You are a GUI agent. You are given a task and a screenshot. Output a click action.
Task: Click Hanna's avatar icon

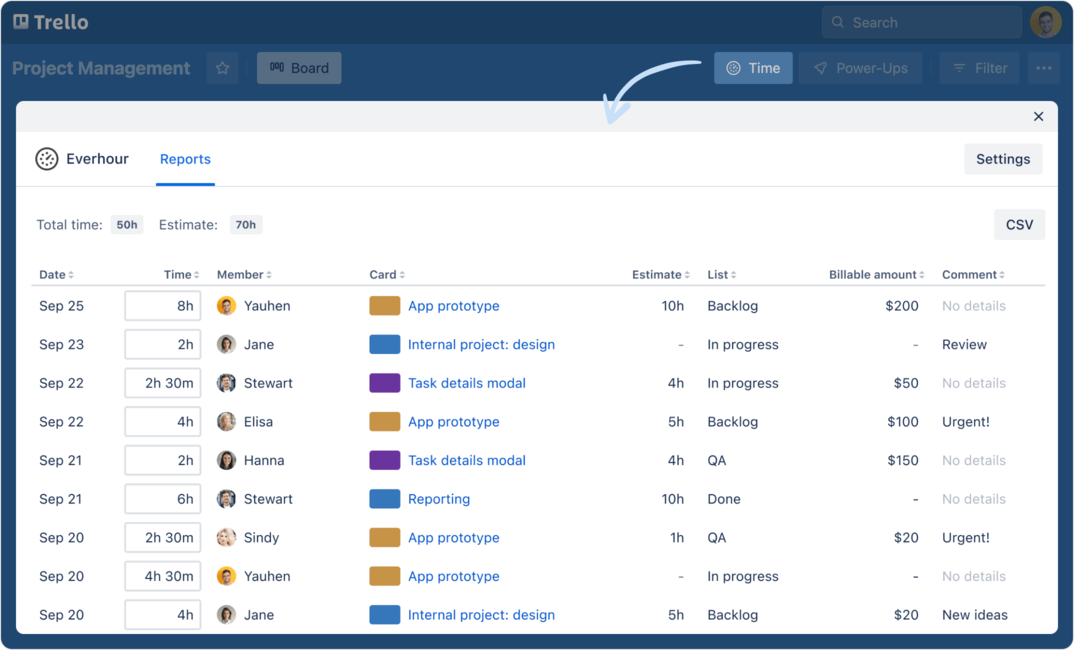click(226, 460)
